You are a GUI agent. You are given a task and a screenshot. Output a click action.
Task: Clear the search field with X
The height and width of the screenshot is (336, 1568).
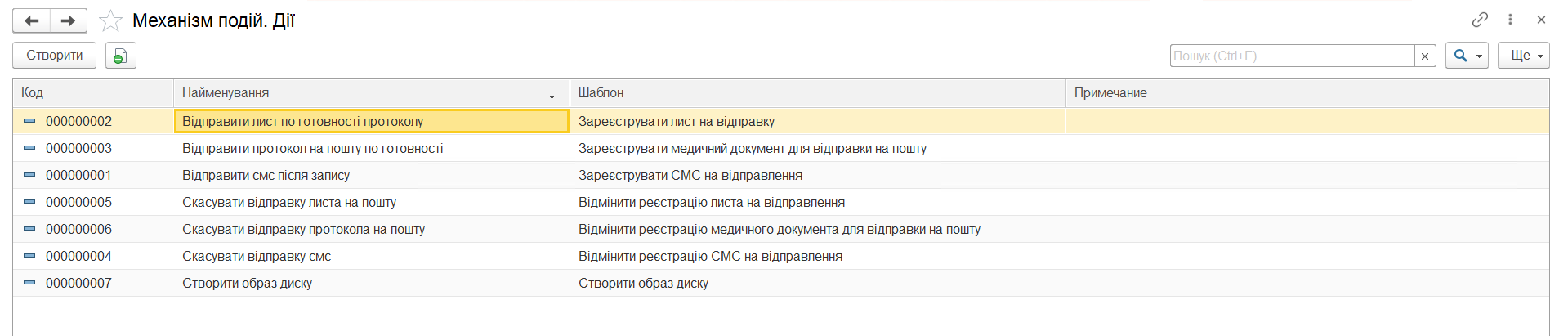click(x=1425, y=56)
